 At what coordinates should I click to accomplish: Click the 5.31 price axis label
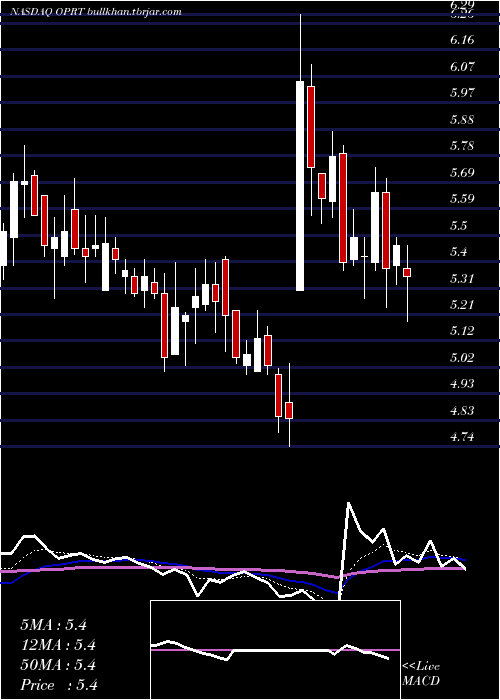pyautogui.click(x=462, y=279)
